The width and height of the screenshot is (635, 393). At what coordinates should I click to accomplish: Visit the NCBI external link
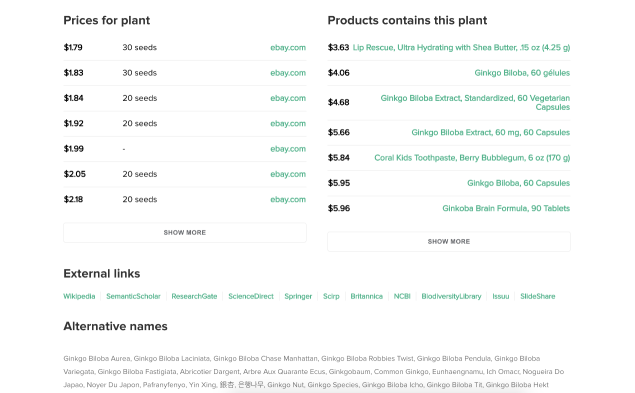402,296
